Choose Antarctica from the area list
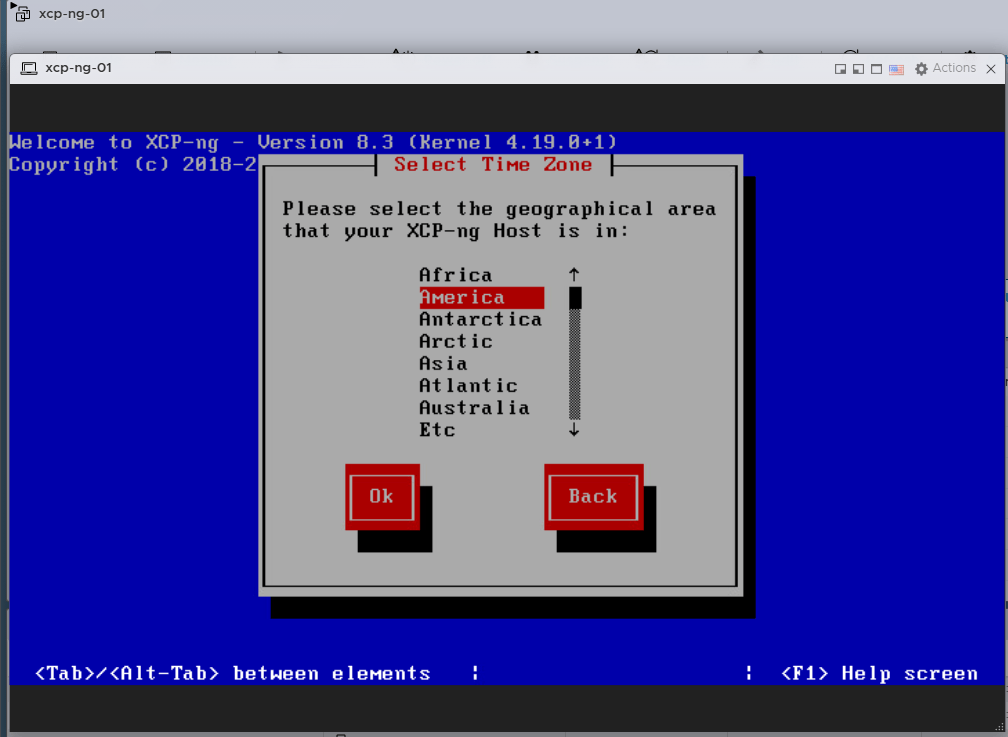Screen dimensions: 1008x737 coord(480,319)
